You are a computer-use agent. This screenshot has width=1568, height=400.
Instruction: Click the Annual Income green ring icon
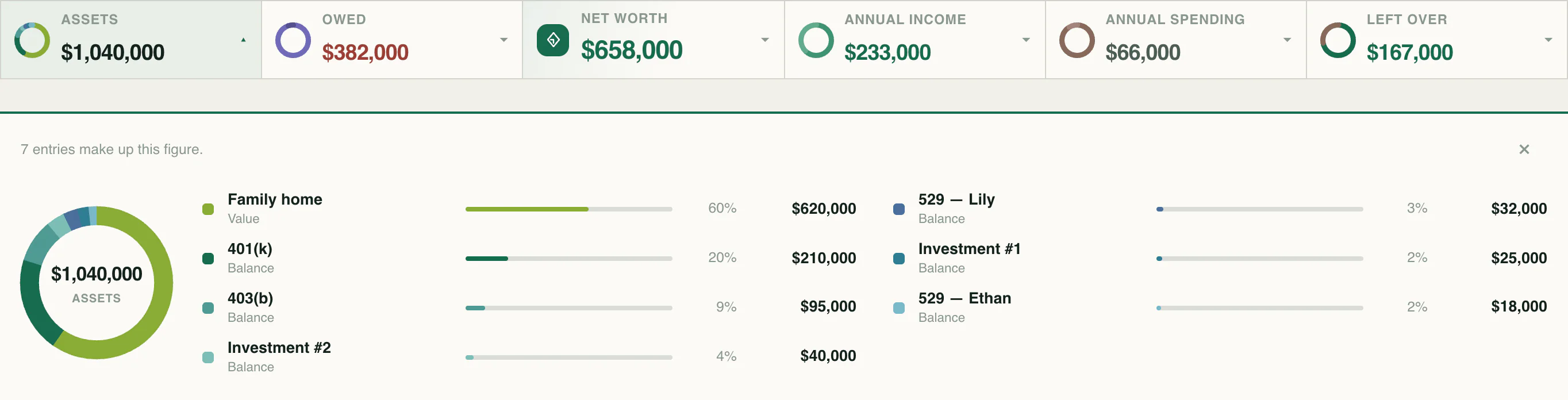(816, 40)
